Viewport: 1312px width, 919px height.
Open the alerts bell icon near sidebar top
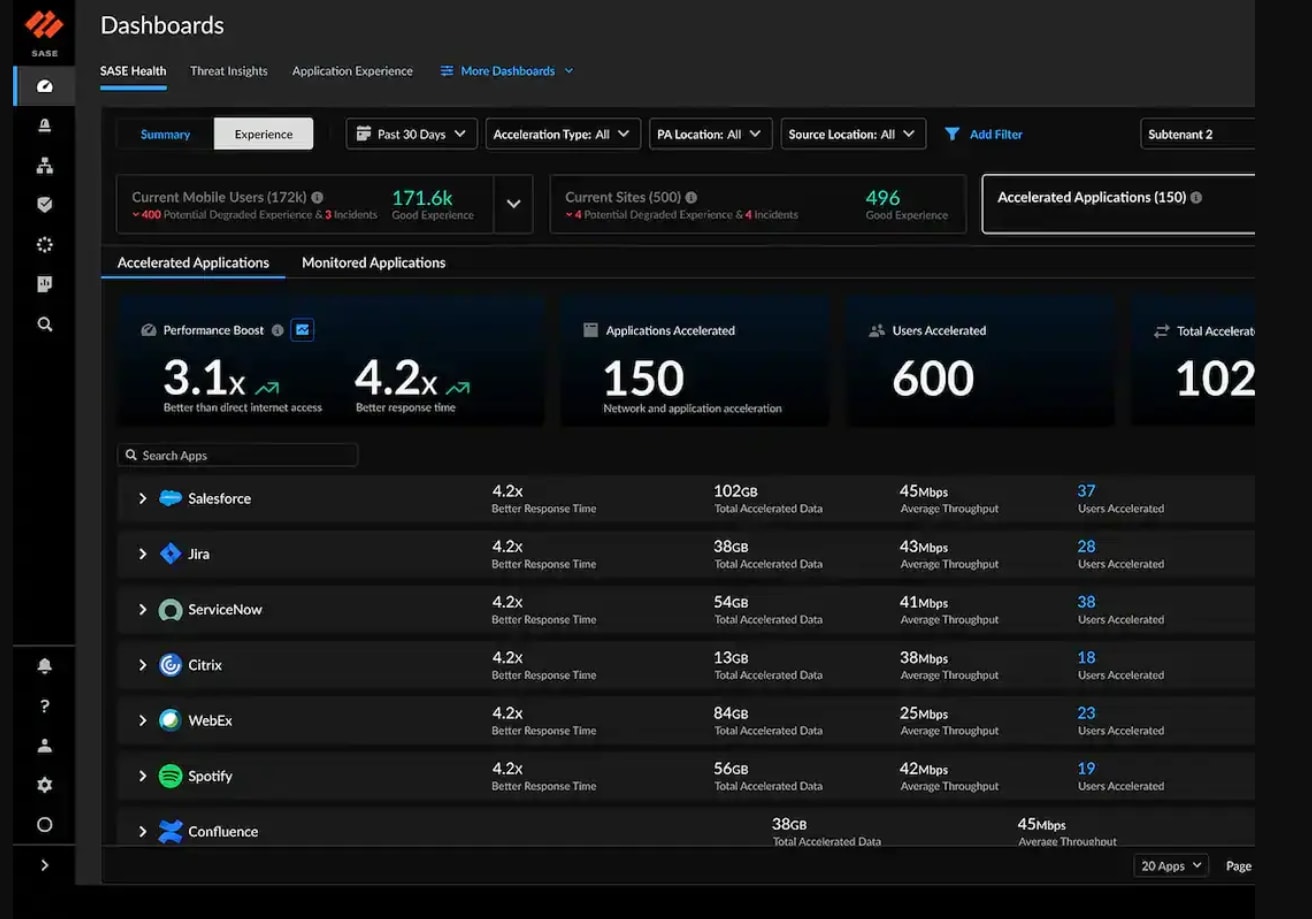coord(44,126)
